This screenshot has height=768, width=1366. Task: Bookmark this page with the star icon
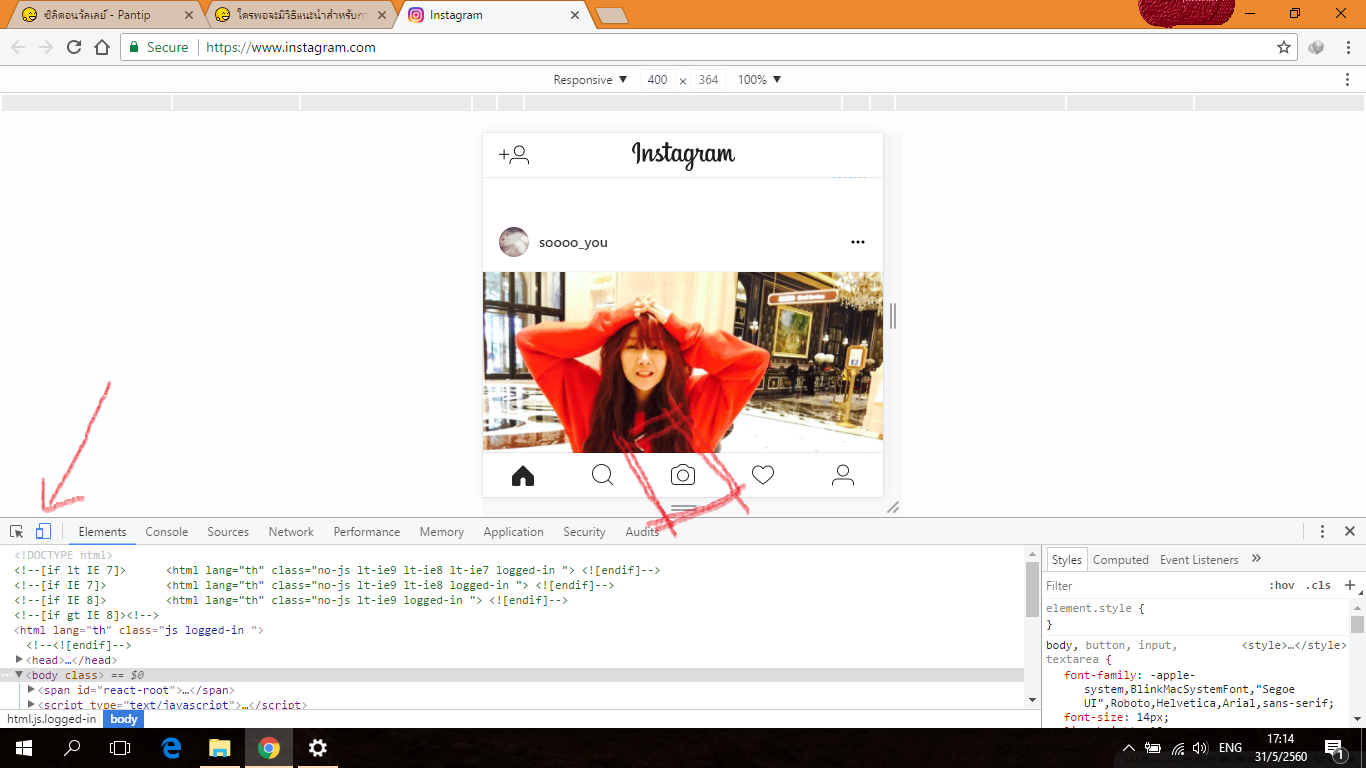[1284, 47]
